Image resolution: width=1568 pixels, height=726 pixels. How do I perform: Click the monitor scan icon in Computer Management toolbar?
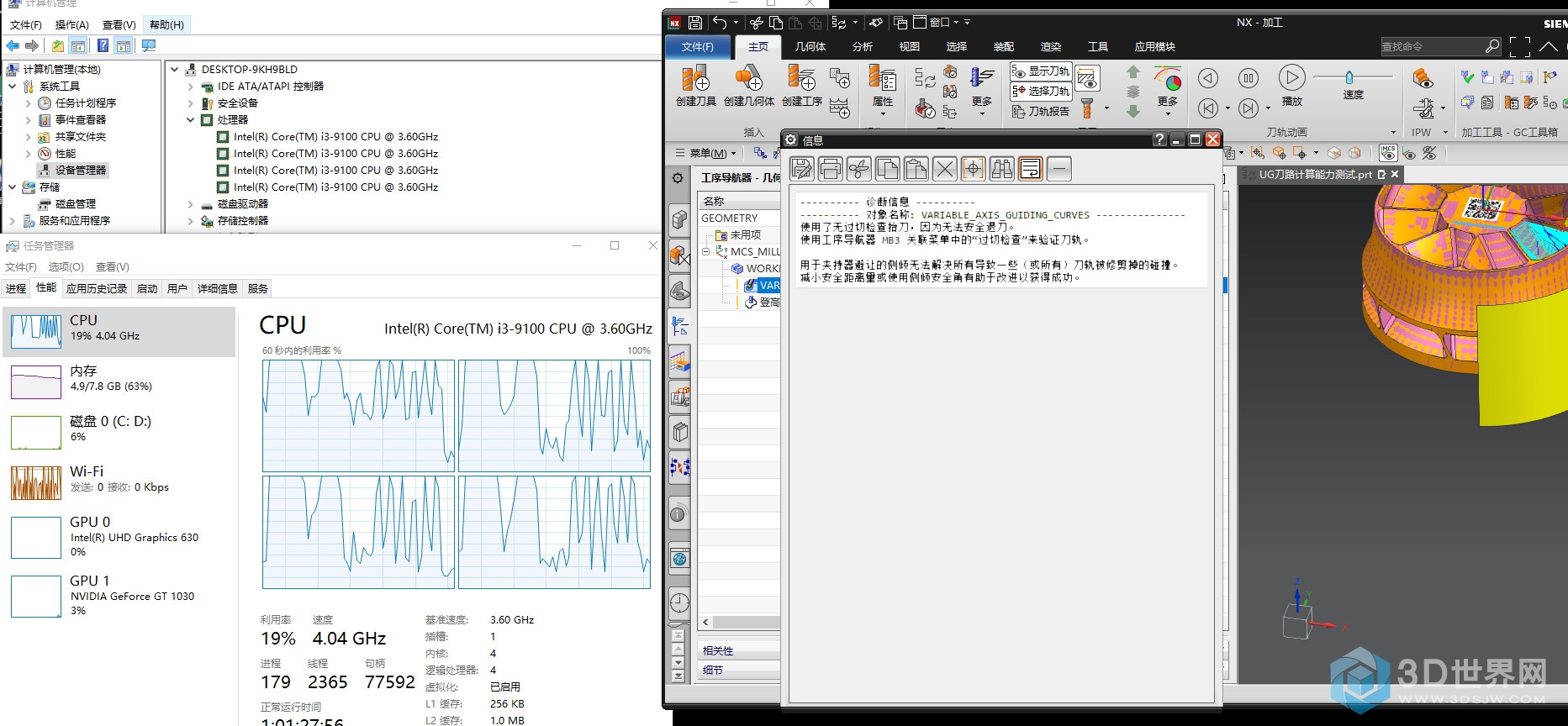(149, 45)
